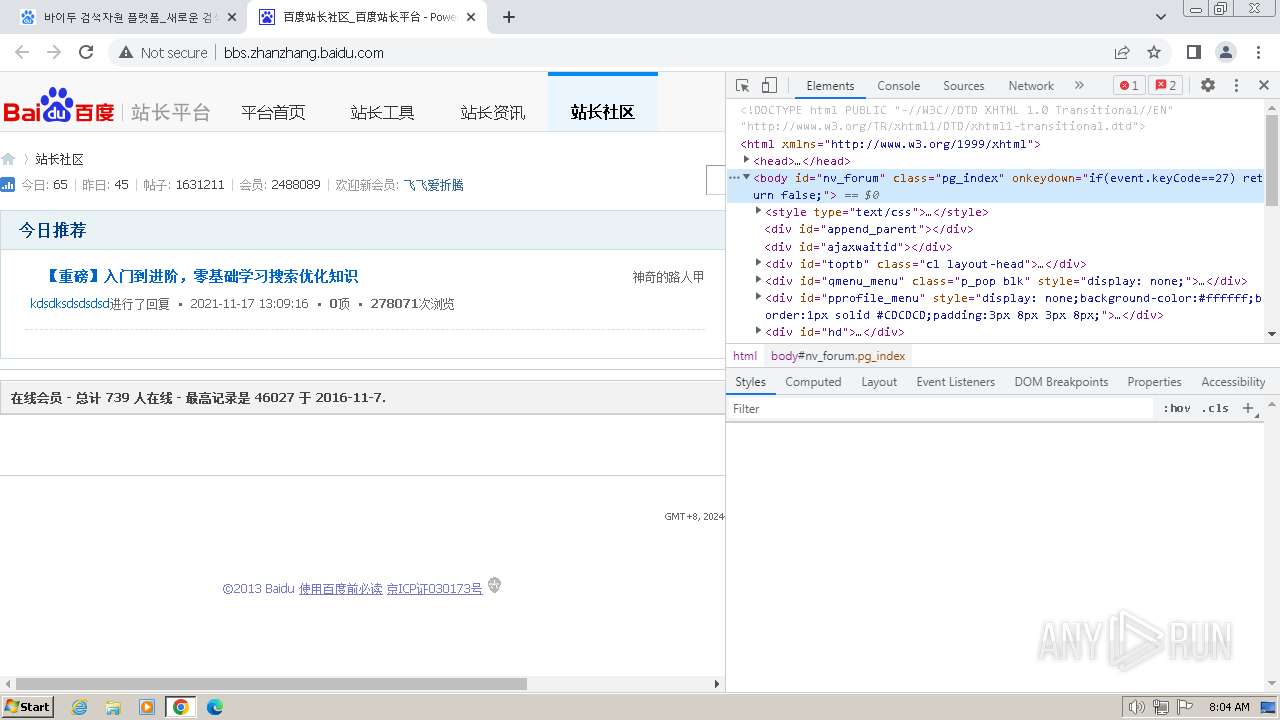1280x720 pixels.
Task: Open the DOM Breakpoints tab
Action: click(1061, 382)
